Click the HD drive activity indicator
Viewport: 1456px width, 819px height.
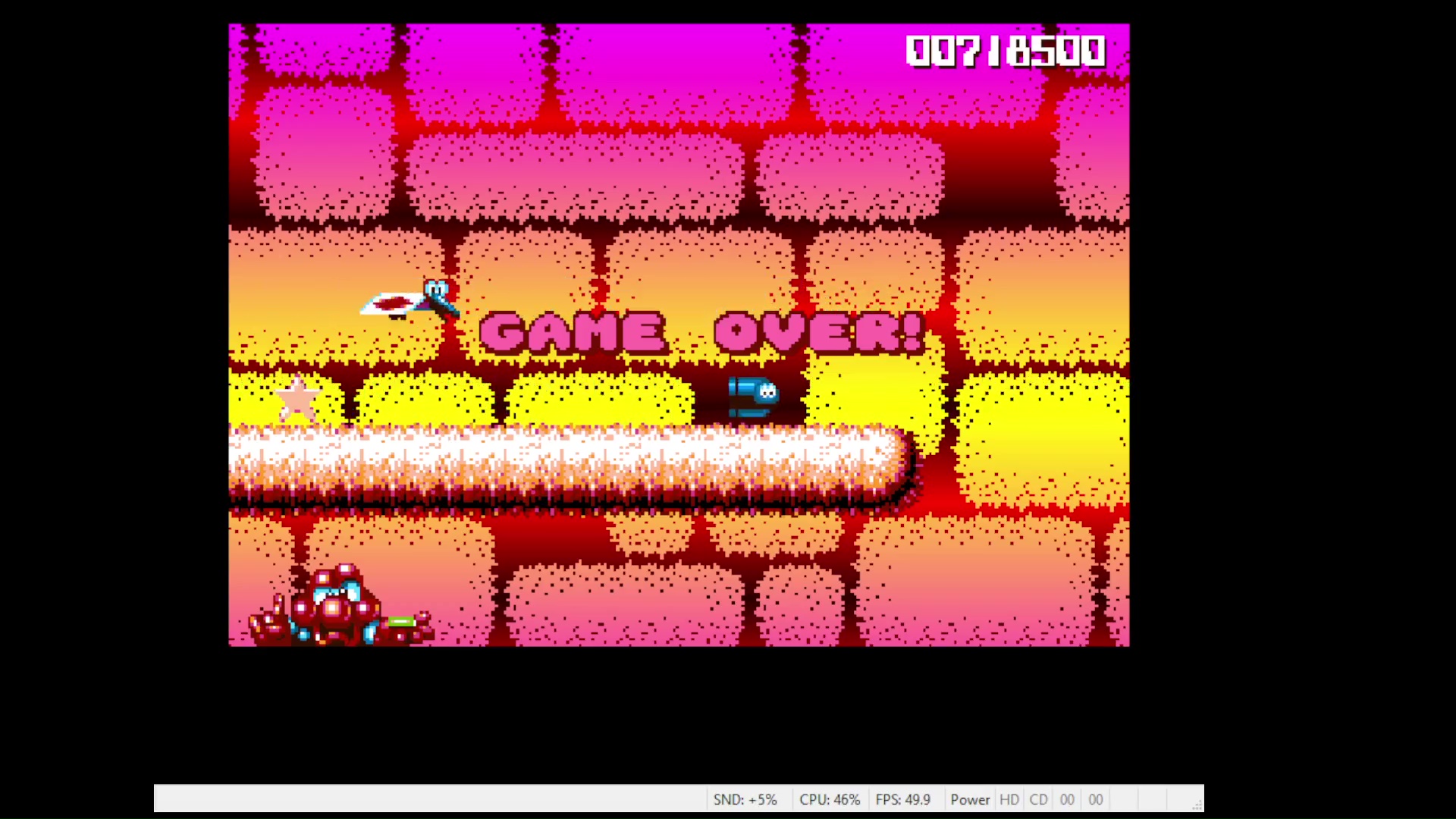coord(1009,799)
